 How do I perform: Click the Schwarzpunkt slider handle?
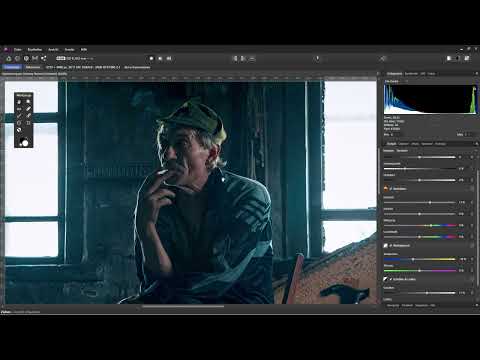pos(405,169)
